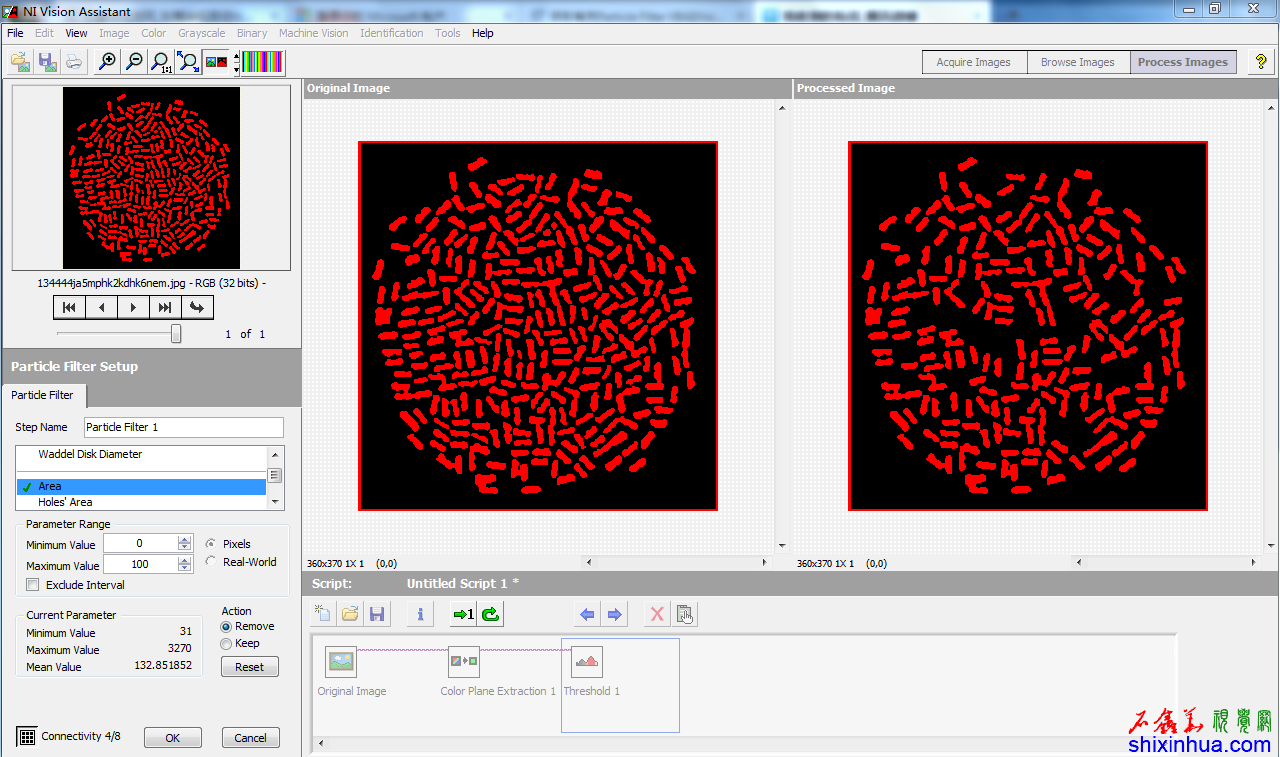The height and width of the screenshot is (757, 1280).
Task: Click the Process Images button
Action: [1183, 62]
